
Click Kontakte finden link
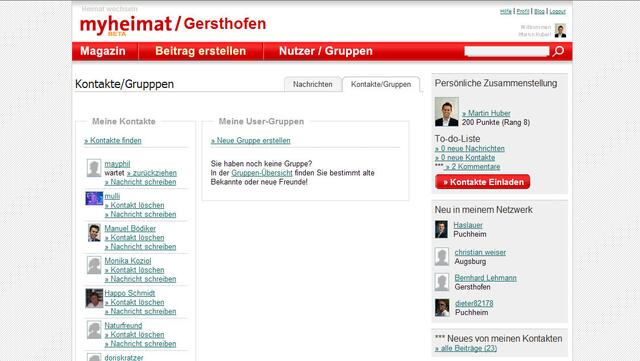pos(113,140)
